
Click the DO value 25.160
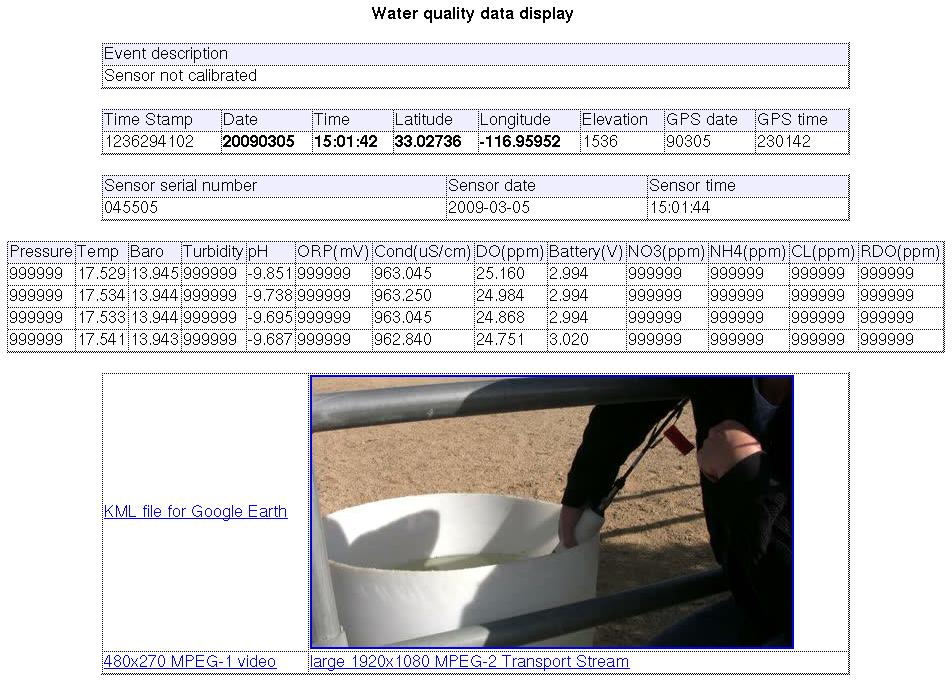[500, 273]
